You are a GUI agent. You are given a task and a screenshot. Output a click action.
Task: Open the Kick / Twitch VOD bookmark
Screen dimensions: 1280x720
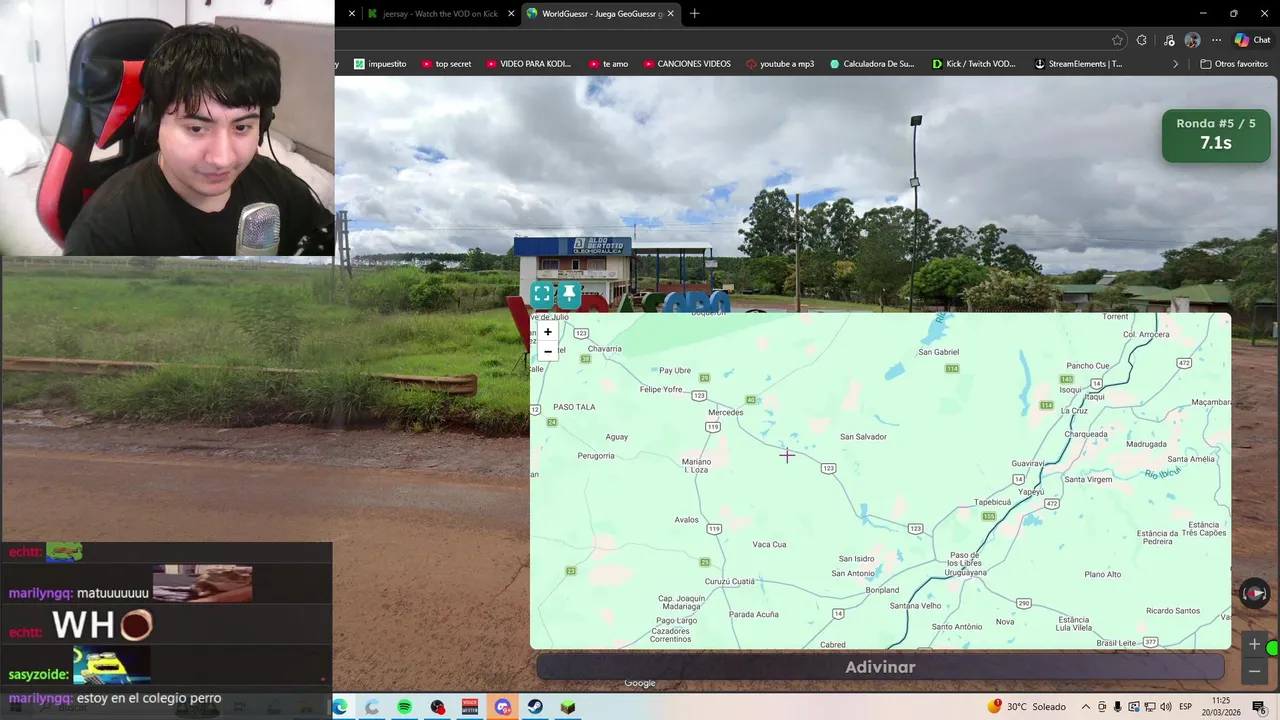click(973, 64)
